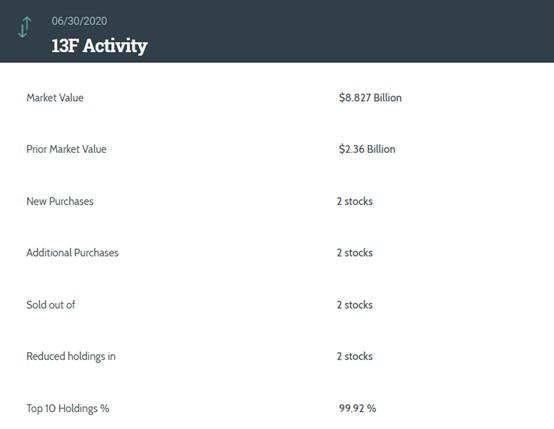Open Sold out of 2 stocks value
The image size is (554, 429).
(x=355, y=305)
